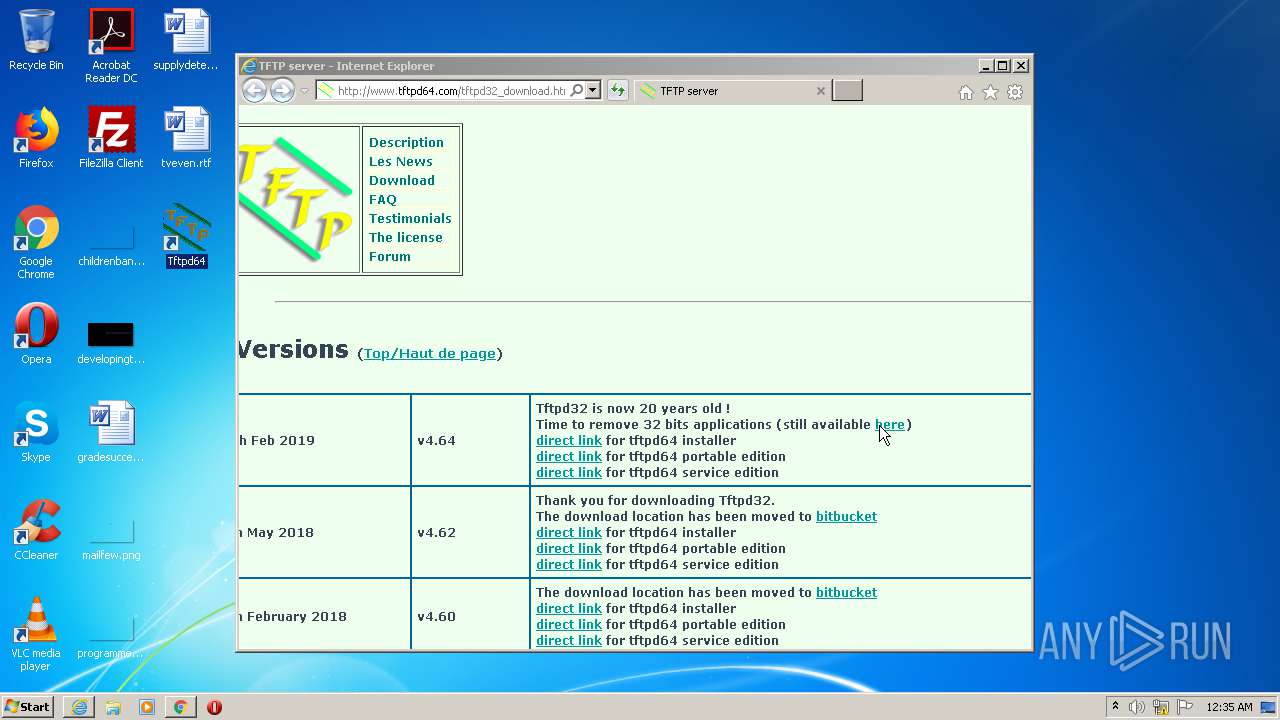
Task: Close the TFTP server tab
Action: 821,91
